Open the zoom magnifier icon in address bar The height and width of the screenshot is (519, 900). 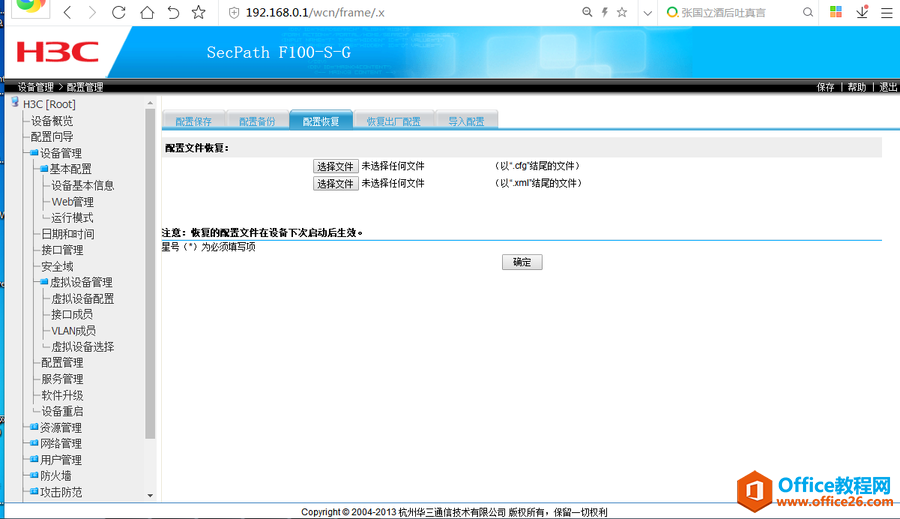click(x=587, y=12)
